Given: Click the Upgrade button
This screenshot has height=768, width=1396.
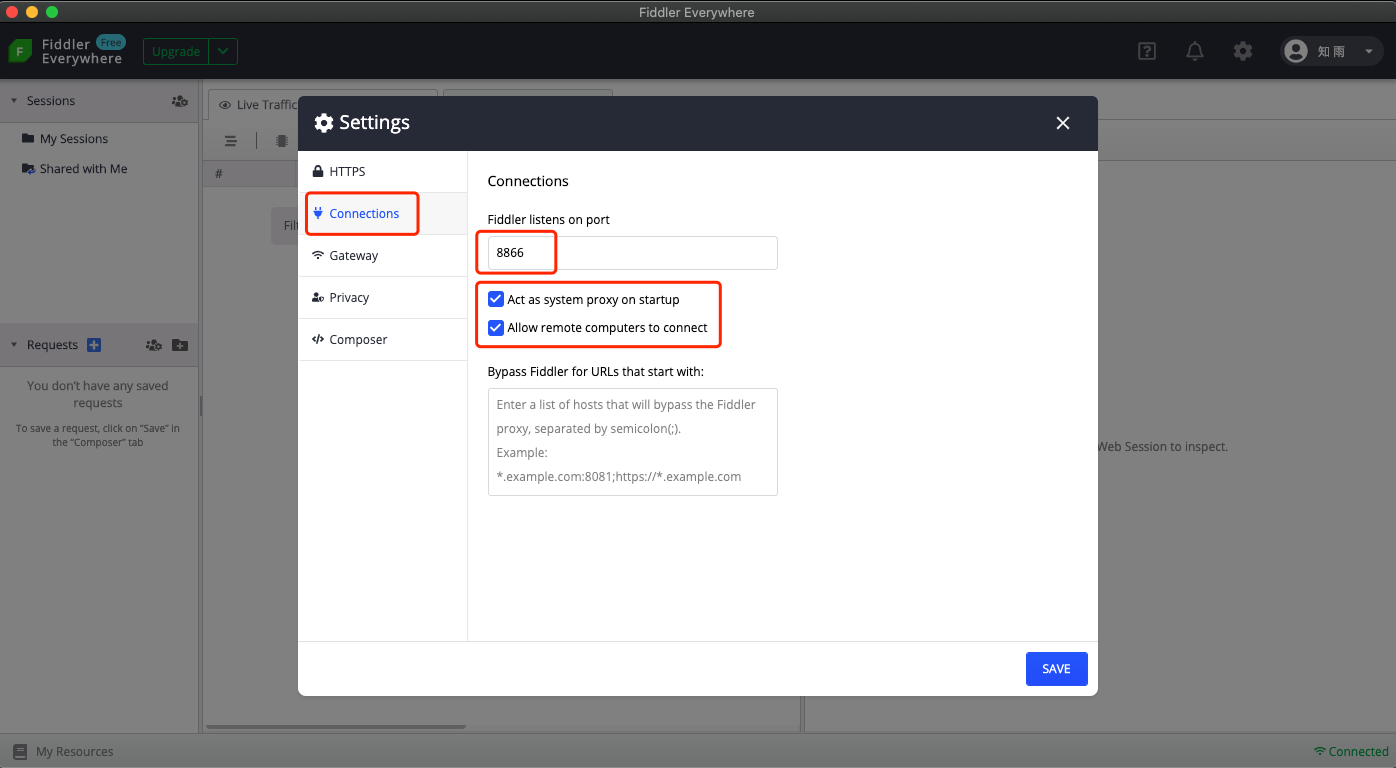Looking at the screenshot, I should coord(176,52).
